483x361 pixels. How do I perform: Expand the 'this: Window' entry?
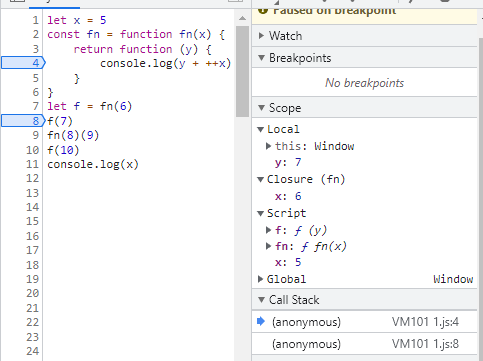point(268,146)
